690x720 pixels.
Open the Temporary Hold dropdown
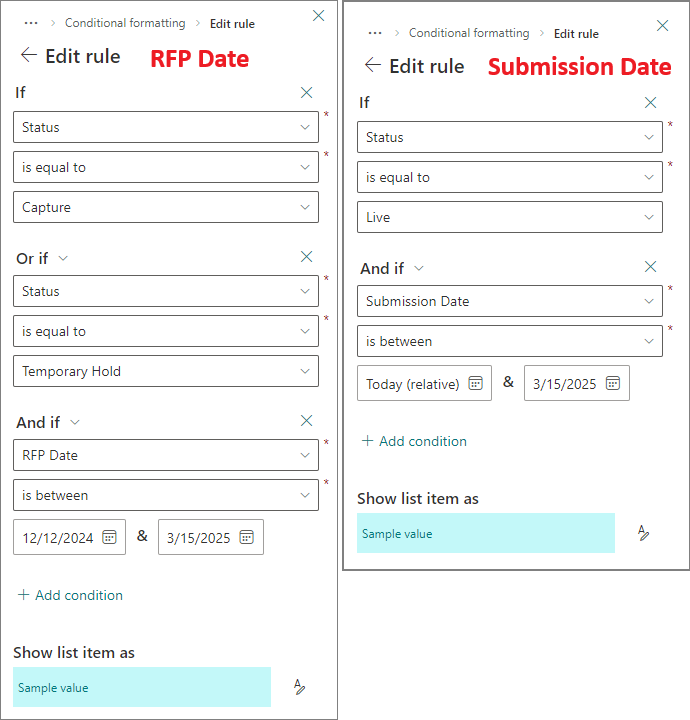166,371
